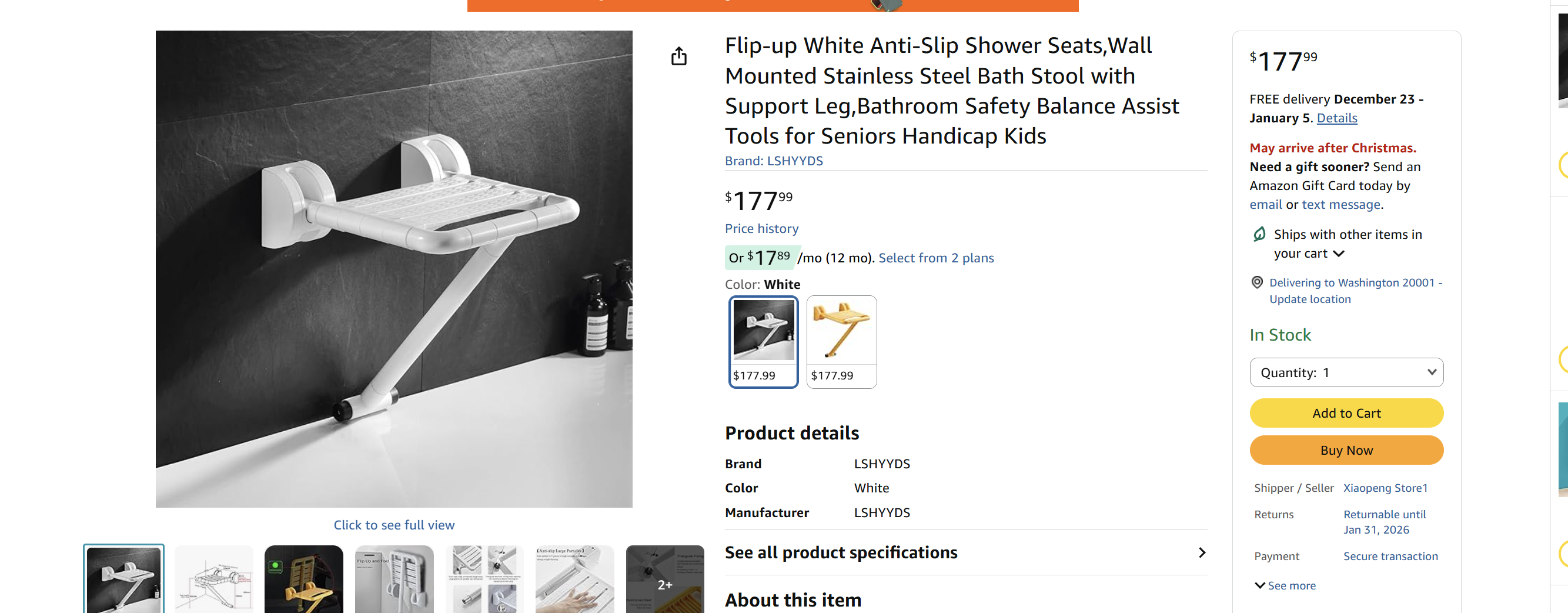Click 'Click to see full view'
1568x613 pixels.
(394, 525)
